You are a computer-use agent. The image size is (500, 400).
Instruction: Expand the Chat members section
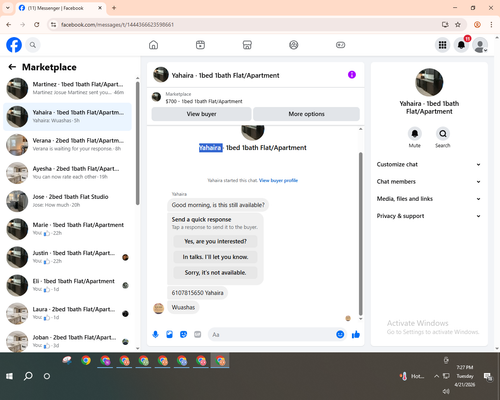coord(429,182)
